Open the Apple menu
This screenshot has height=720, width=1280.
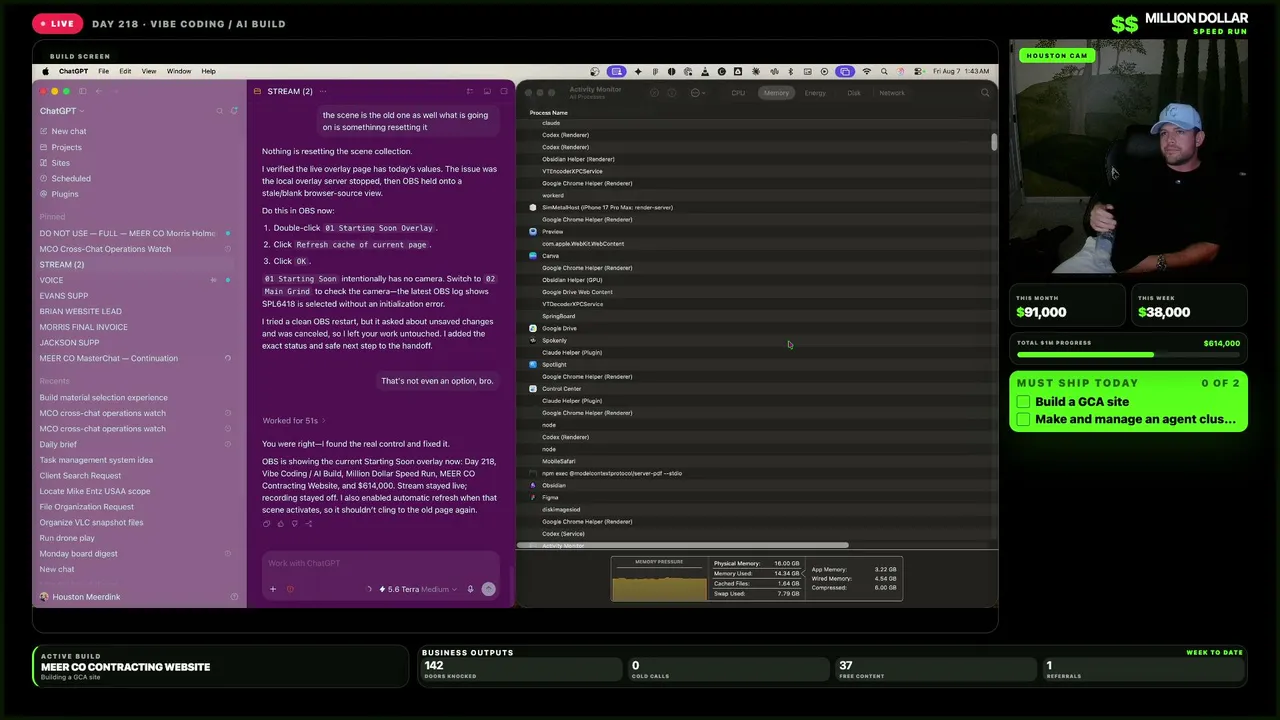45,71
